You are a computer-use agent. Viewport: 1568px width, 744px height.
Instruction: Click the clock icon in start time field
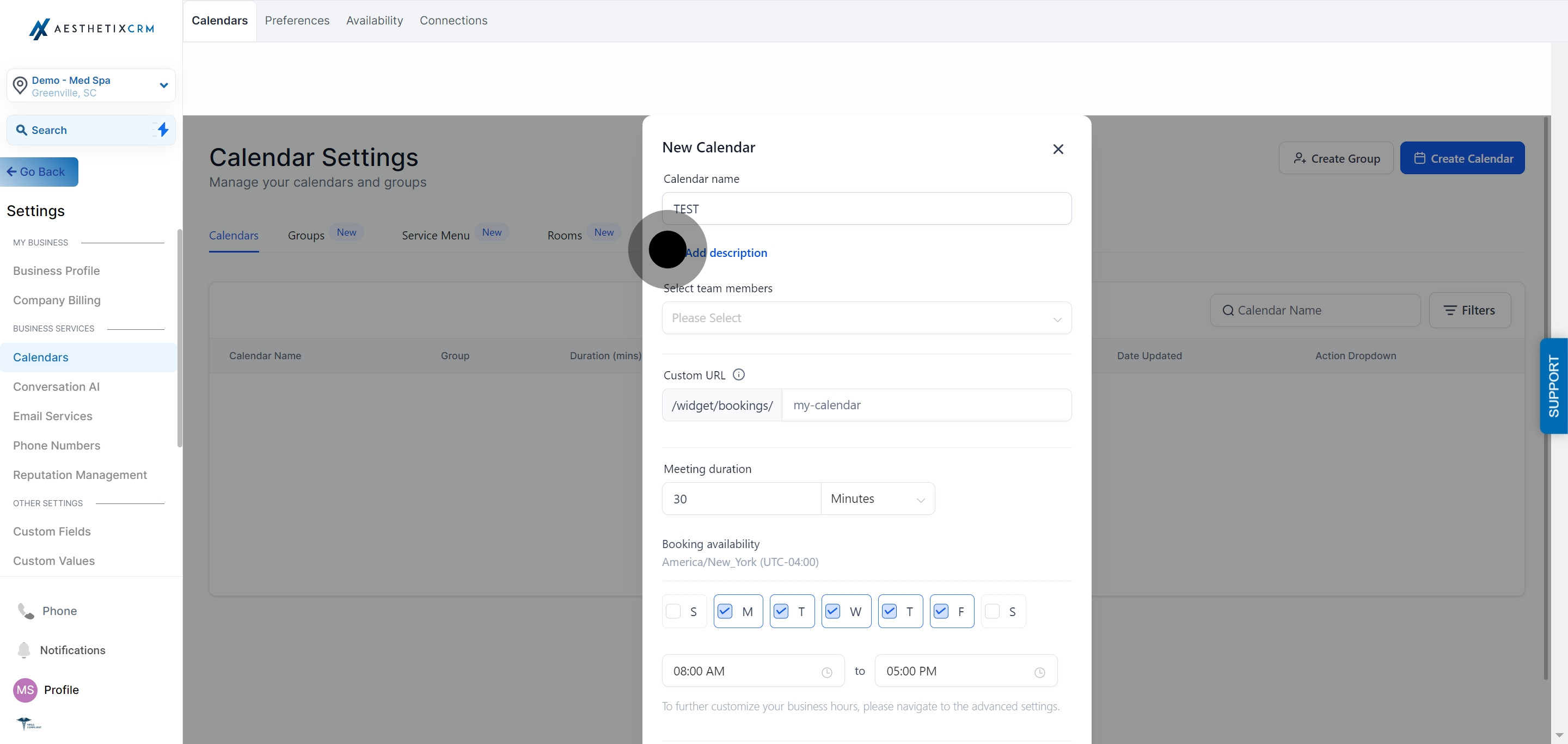[x=826, y=672]
